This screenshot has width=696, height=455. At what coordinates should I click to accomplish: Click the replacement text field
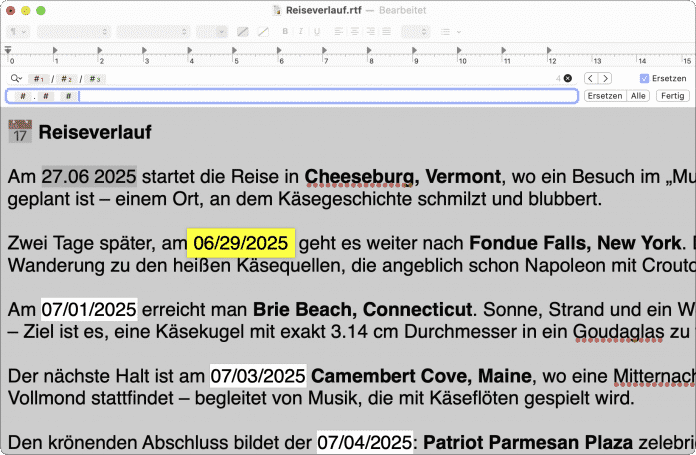pos(292,96)
